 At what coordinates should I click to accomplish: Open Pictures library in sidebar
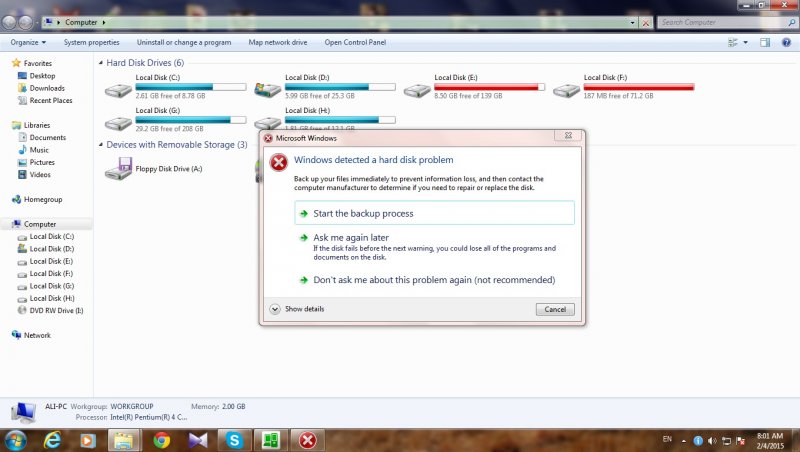(36, 162)
